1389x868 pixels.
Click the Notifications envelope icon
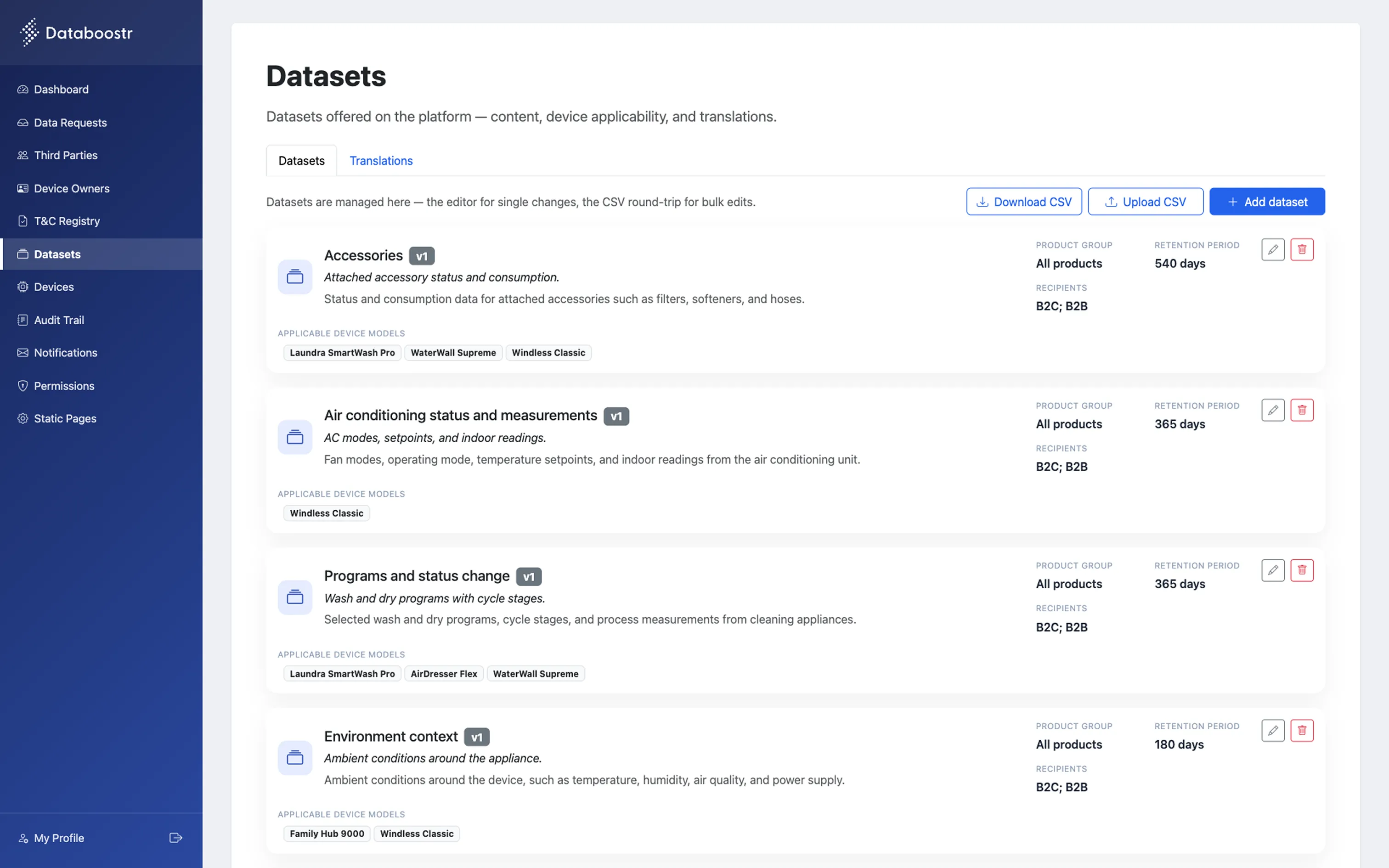pyautogui.click(x=23, y=353)
